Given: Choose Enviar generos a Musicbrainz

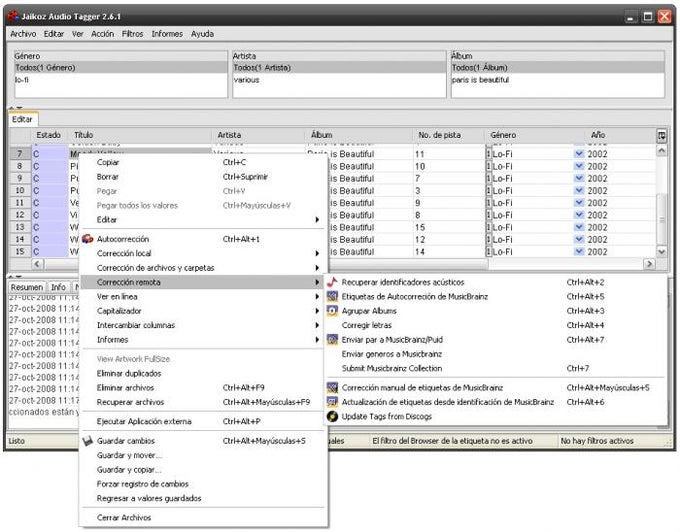Looking at the screenshot, I should pos(495,354).
